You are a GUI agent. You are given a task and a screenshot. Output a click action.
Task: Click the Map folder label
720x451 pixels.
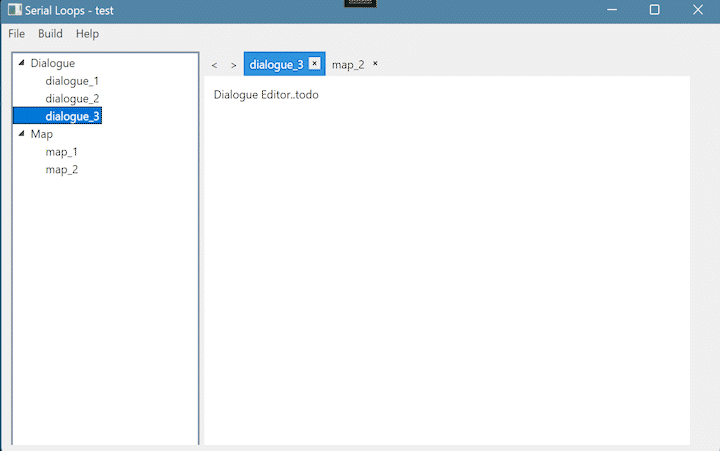click(x=42, y=134)
